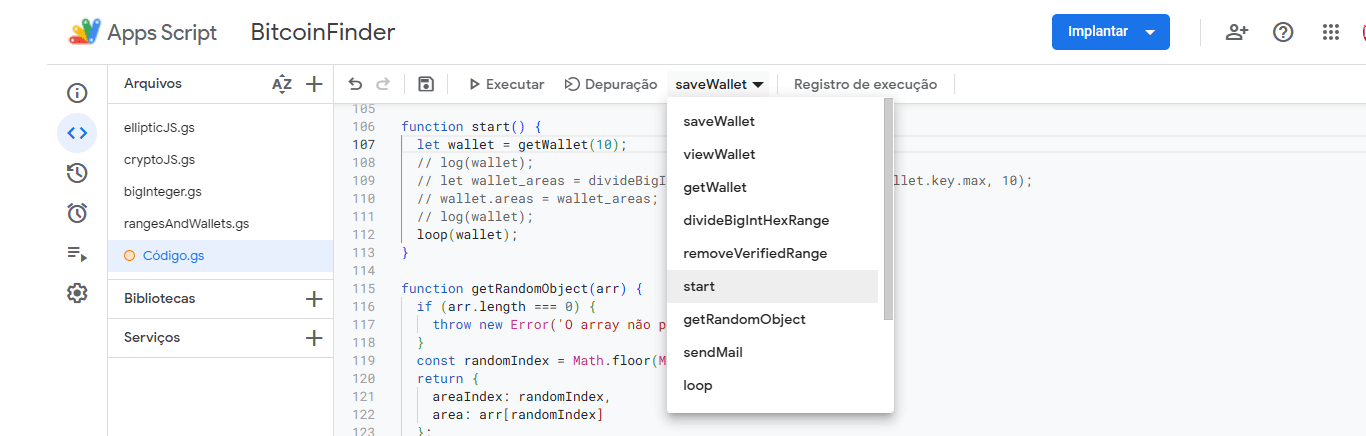Viewport: 1366px width, 436px height.
Task: Collapse the saveWallet function selector
Action: pyautogui.click(x=719, y=85)
